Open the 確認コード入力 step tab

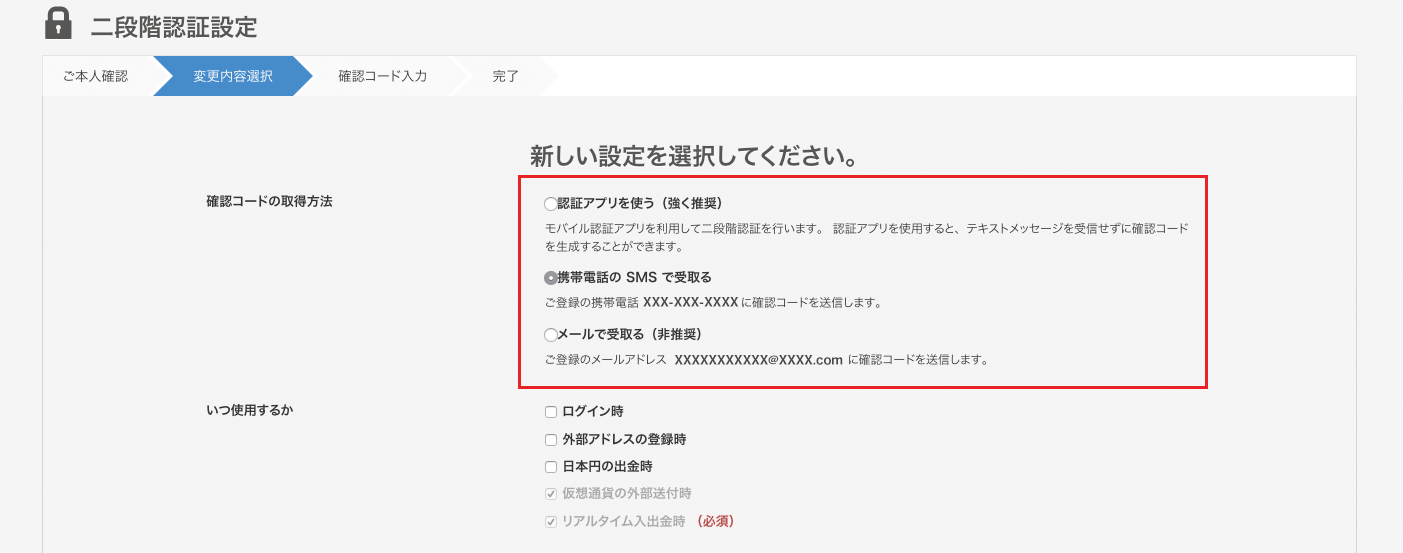383,76
